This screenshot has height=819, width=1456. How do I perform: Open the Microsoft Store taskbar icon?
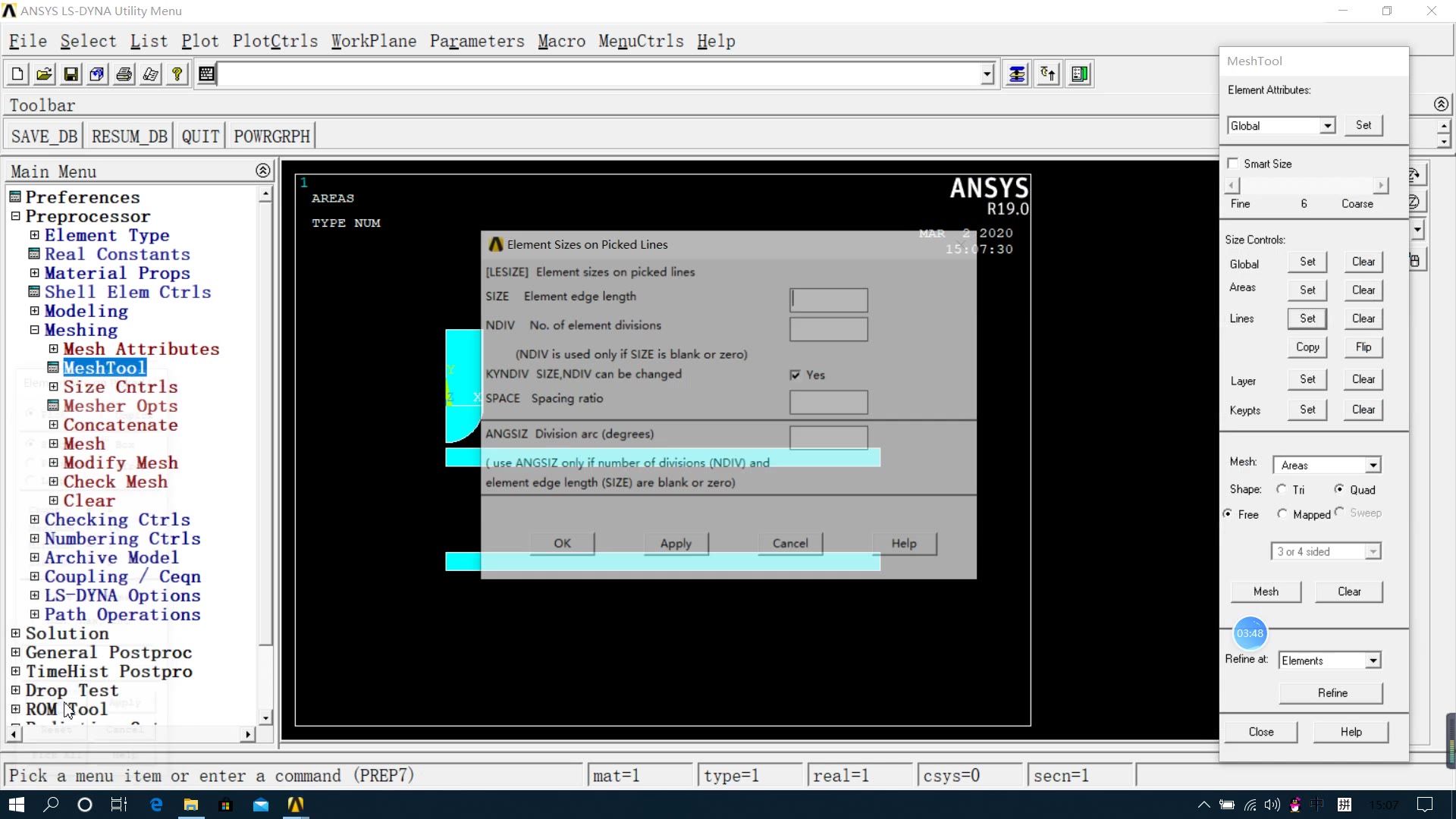[225, 805]
